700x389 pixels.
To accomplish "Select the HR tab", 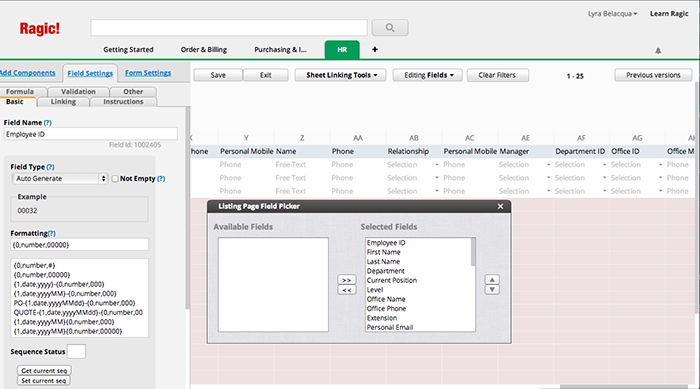I will 342,50.
